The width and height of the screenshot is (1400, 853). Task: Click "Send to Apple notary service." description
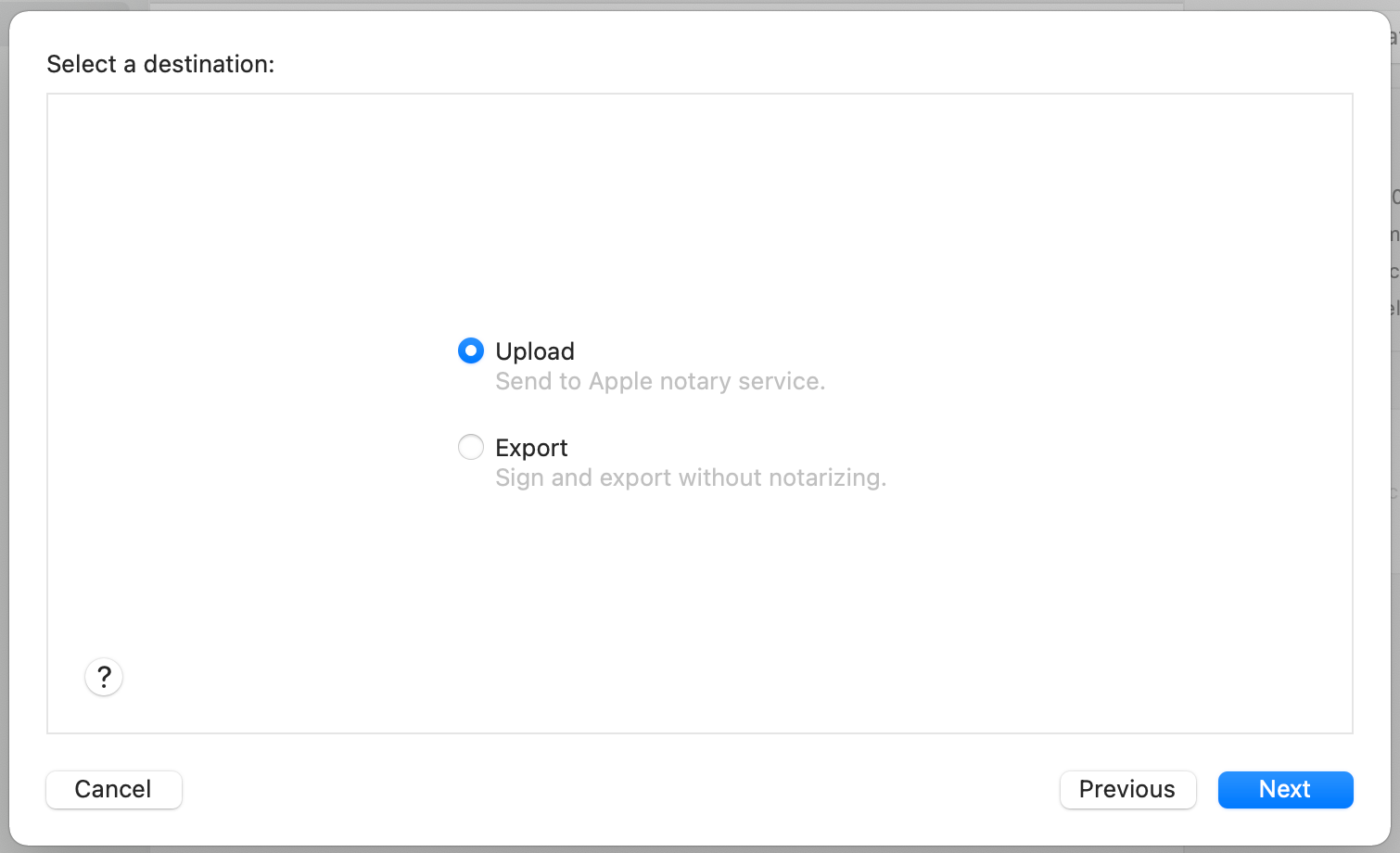pos(660,381)
